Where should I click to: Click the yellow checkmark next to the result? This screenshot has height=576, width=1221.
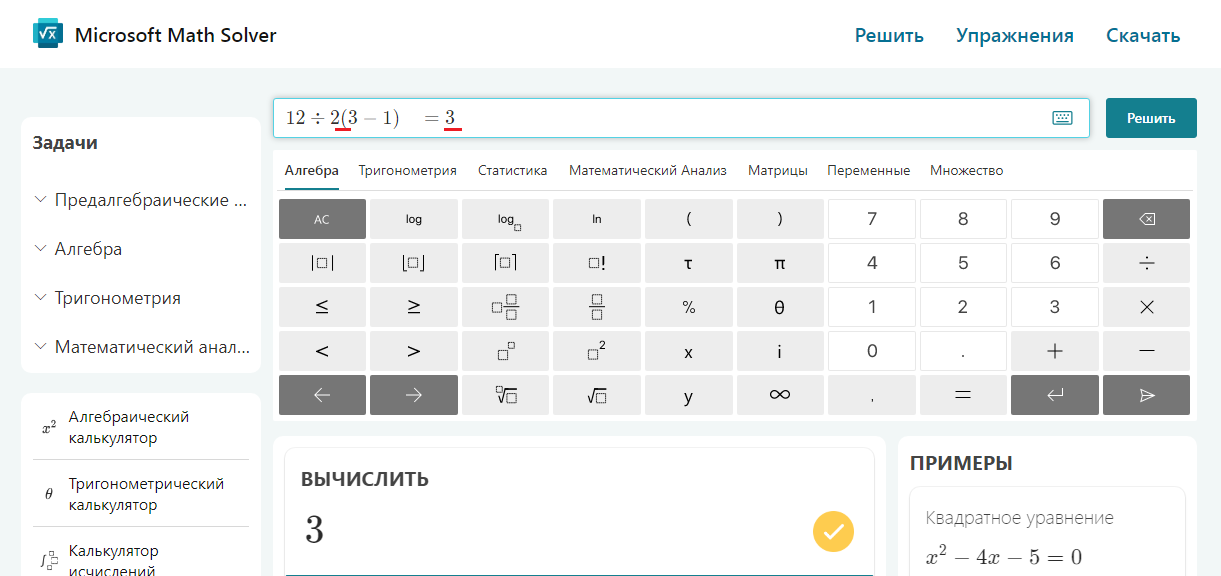click(x=833, y=531)
